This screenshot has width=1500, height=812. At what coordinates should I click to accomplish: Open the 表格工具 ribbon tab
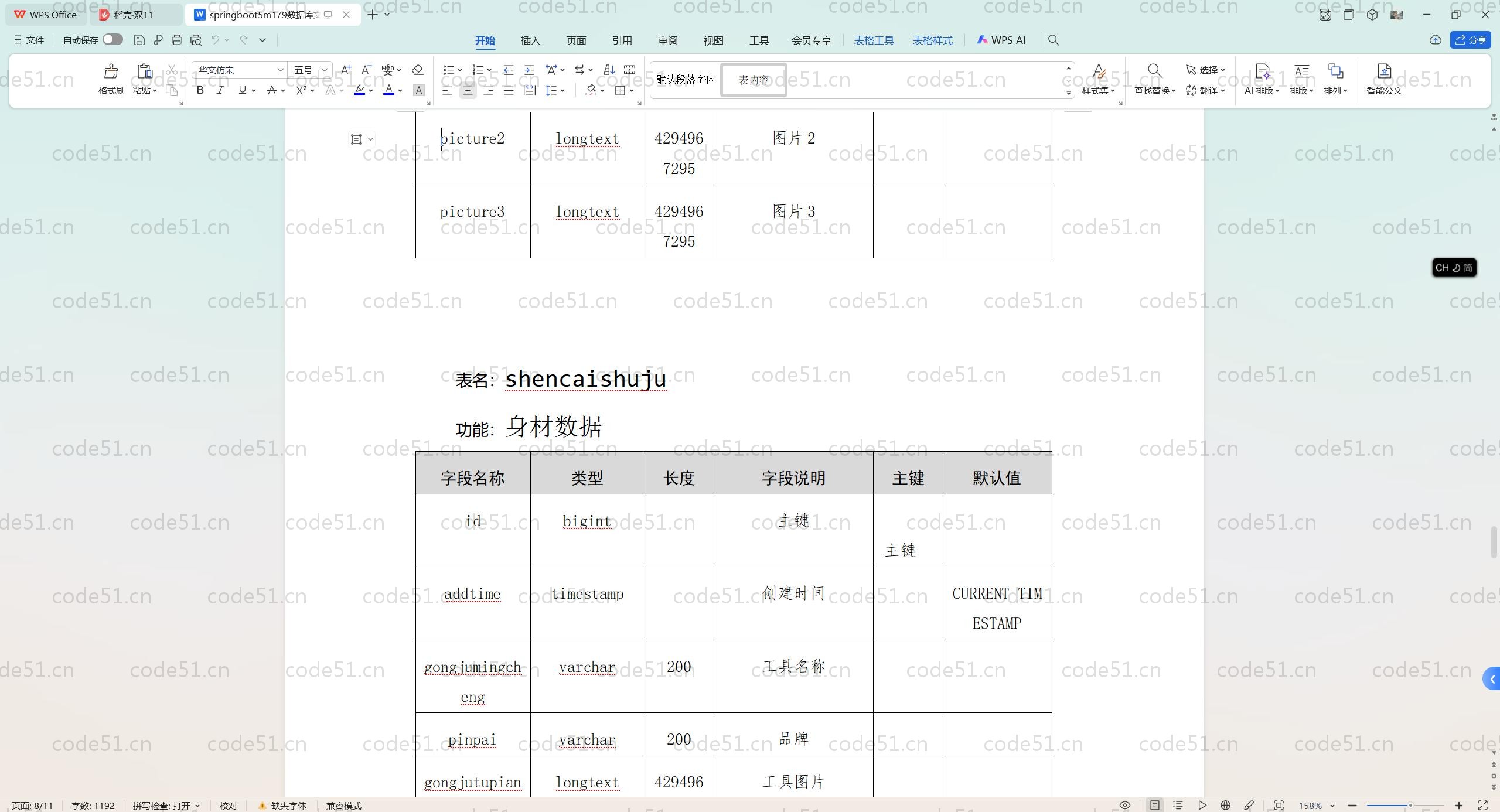click(874, 40)
